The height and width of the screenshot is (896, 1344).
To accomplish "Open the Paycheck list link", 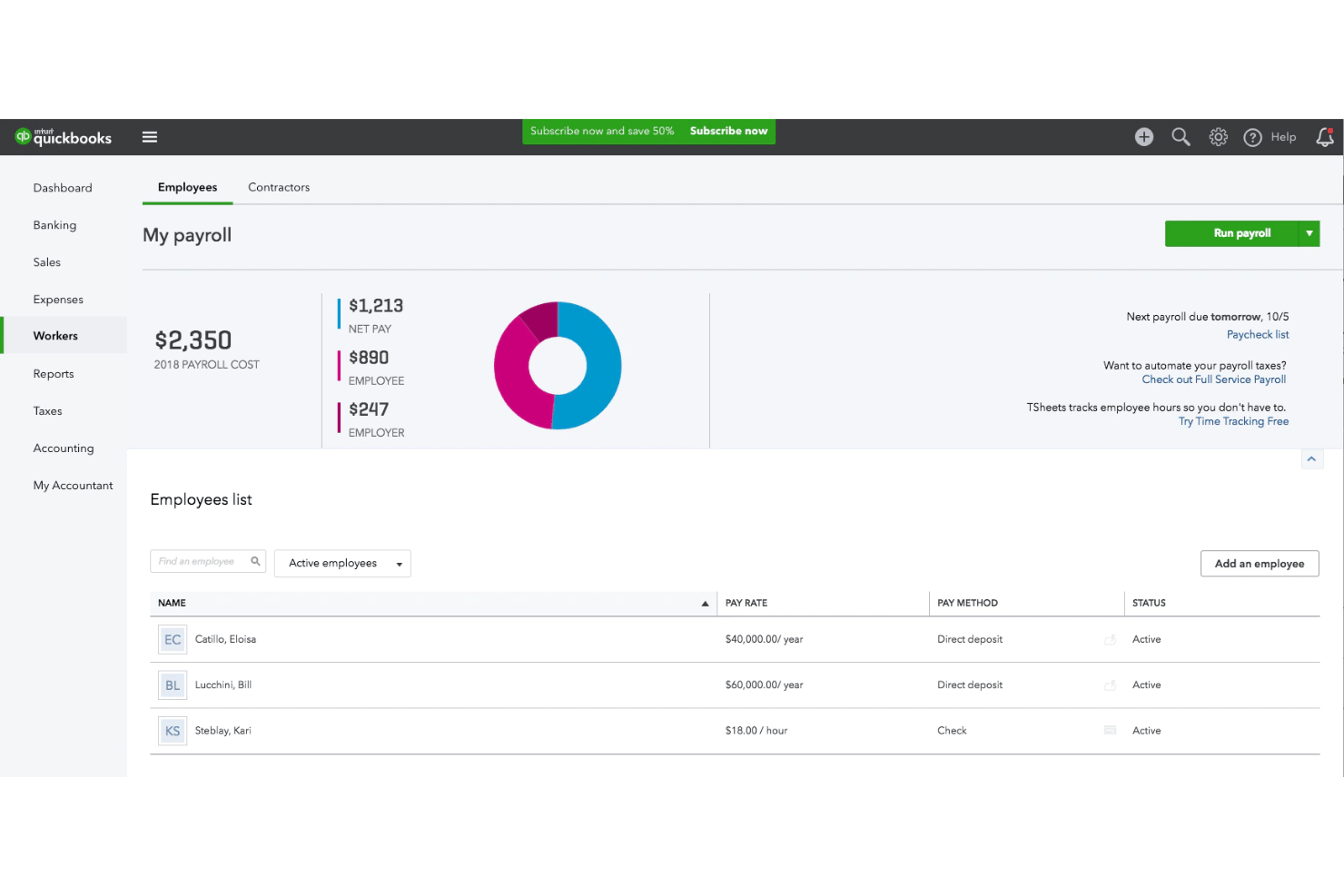I will click(1258, 335).
